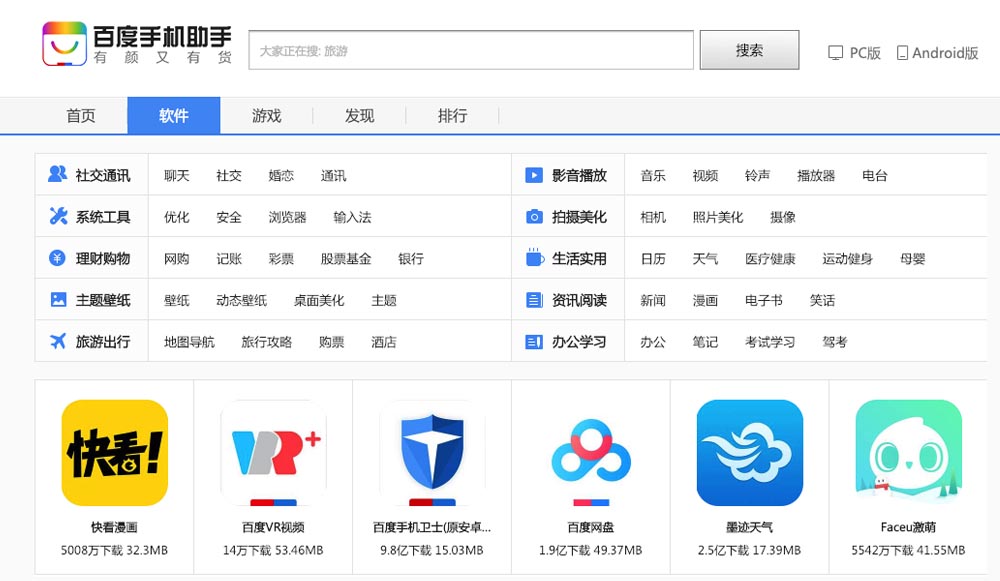Click the 办公学习 book icon
Screen dimensions: 1000x581
tap(534, 342)
